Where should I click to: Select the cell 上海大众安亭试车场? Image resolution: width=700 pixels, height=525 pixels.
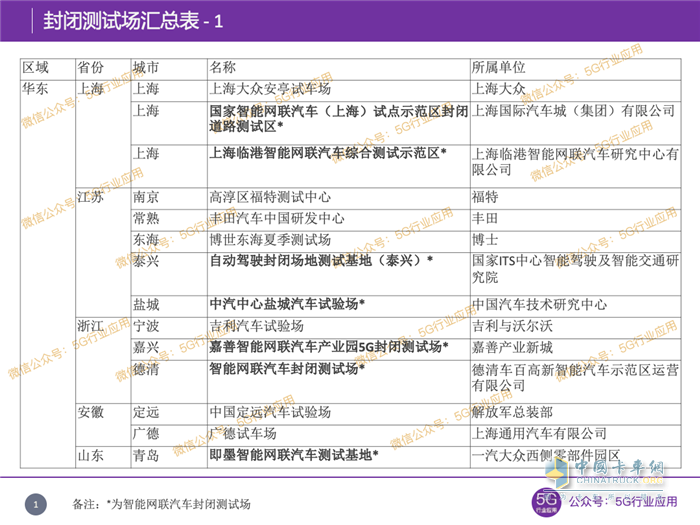click(339, 91)
